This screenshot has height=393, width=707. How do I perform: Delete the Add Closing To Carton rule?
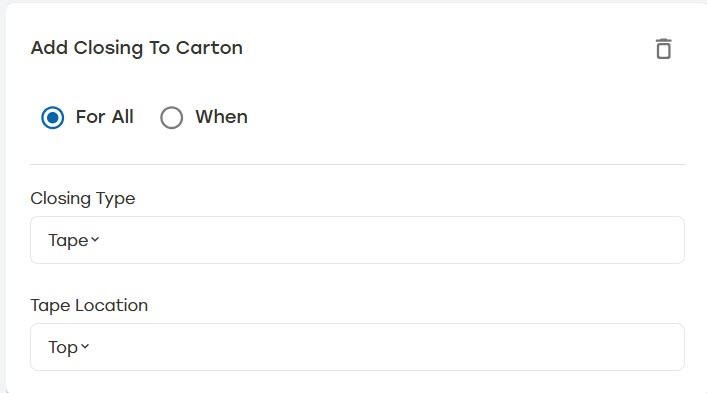tap(663, 49)
